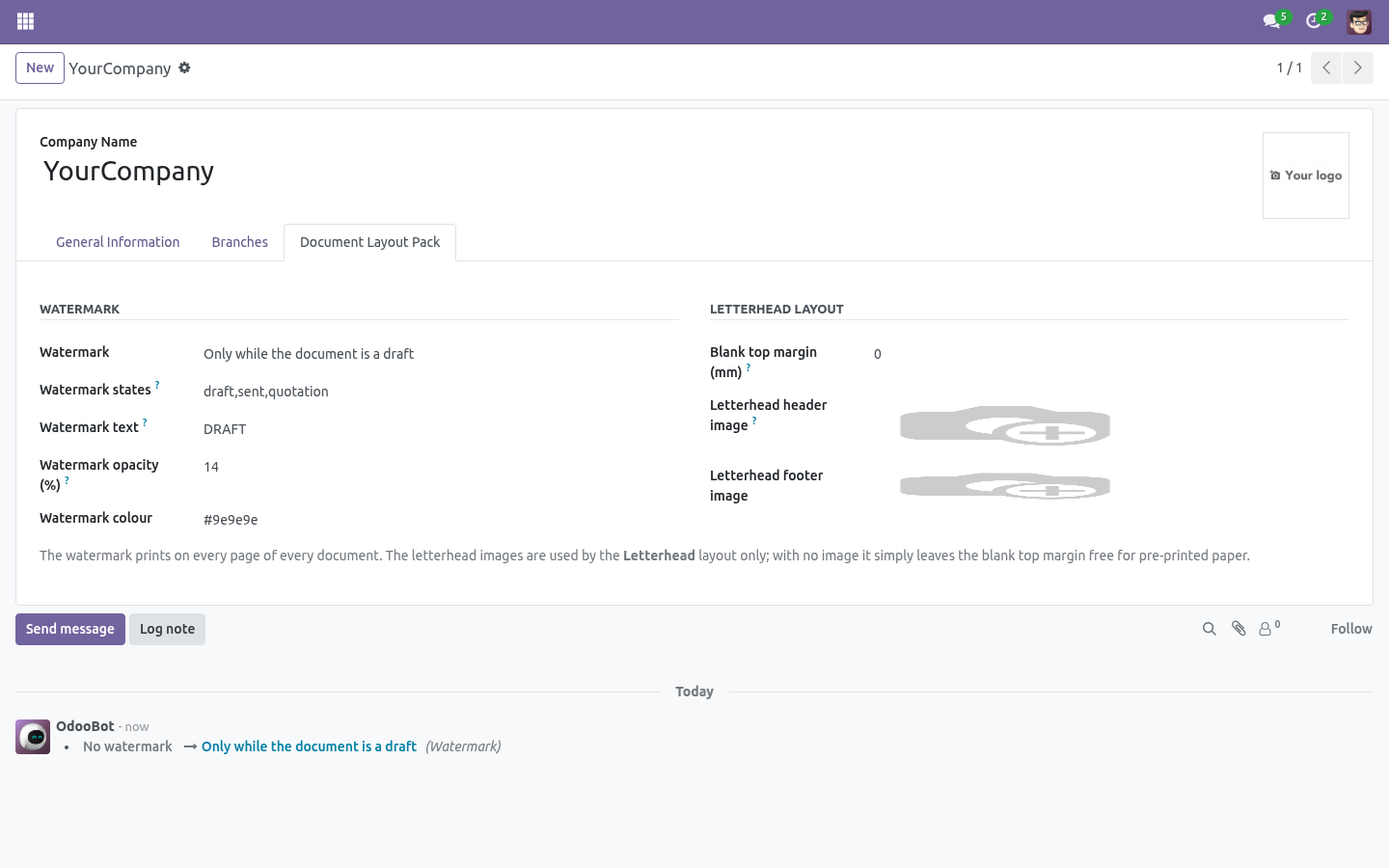1389x868 pixels.
Task: Show Watermark opacity help tooltip icon
Action: pos(67,480)
